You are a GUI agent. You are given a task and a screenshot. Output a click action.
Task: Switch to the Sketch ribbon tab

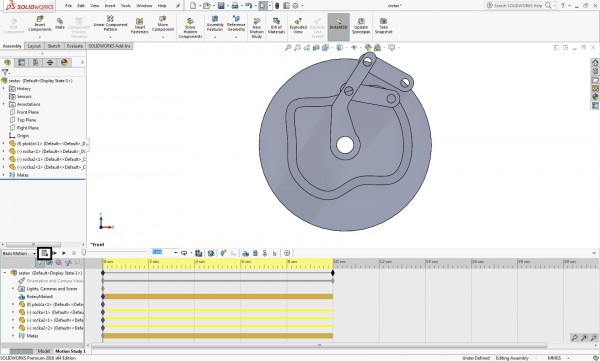54,46
